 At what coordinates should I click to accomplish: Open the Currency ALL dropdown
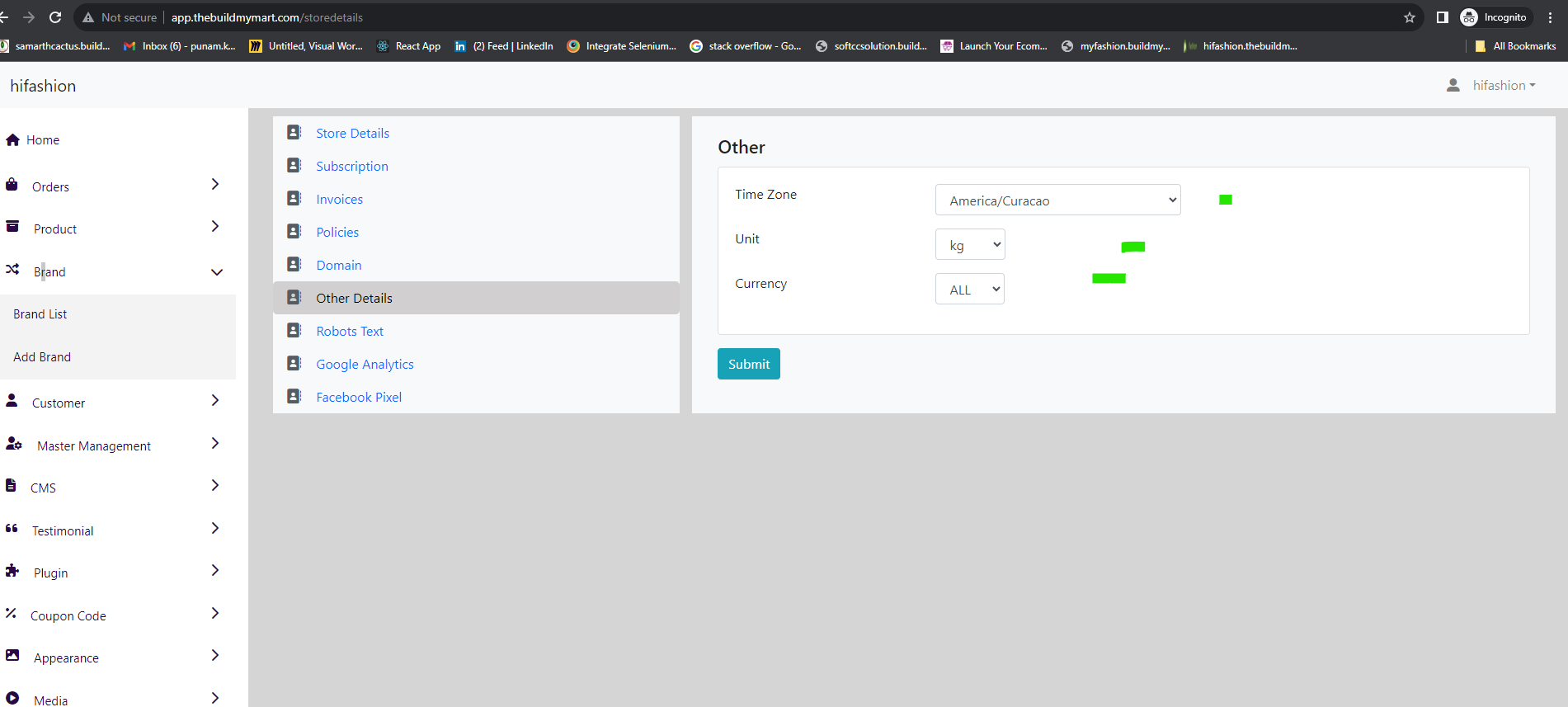coord(970,289)
